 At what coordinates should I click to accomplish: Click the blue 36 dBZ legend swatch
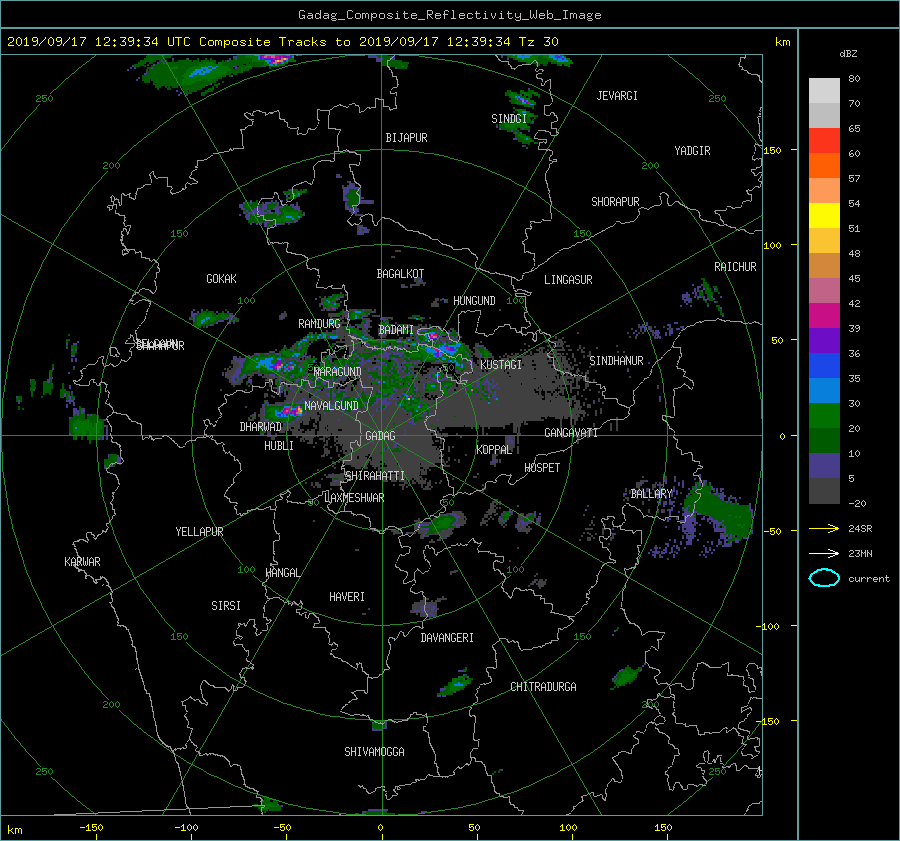pyautogui.click(x=824, y=365)
